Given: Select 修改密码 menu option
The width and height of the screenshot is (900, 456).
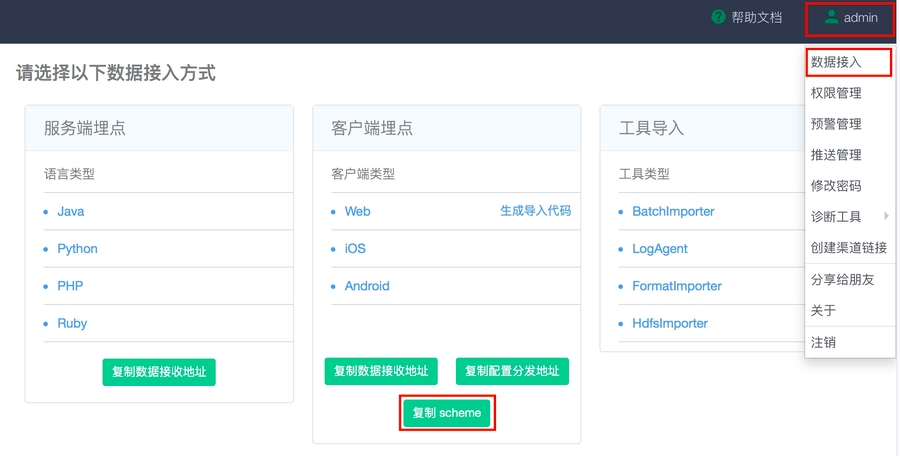Looking at the screenshot, I should [x=836, y=186].
